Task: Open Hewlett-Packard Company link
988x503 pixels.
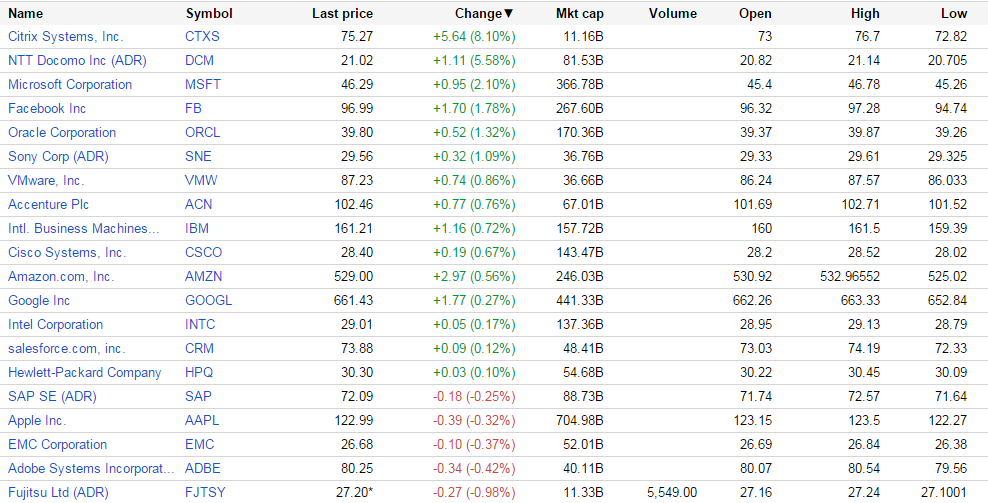Action: 84,372
